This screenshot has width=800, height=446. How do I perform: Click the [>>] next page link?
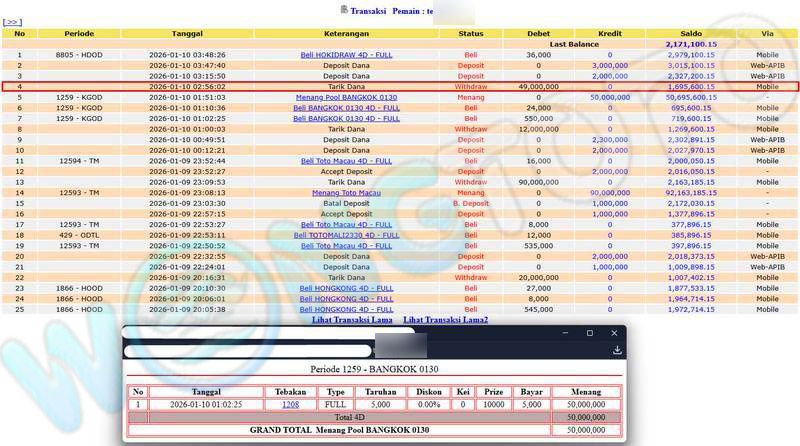click(12, 21)
